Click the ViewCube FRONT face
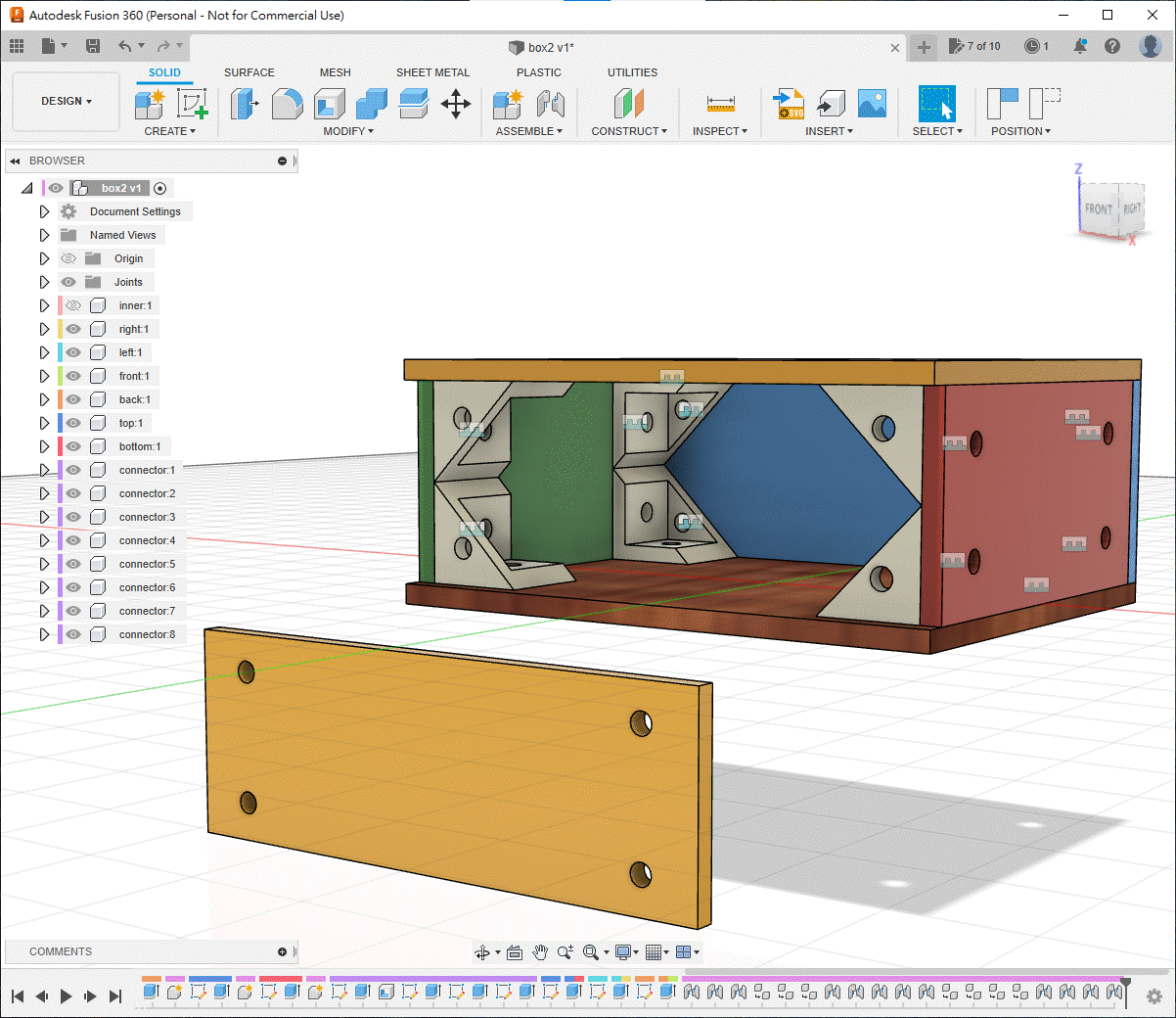Viewport: 1176px width, 1018px height. pos(1098,208)
